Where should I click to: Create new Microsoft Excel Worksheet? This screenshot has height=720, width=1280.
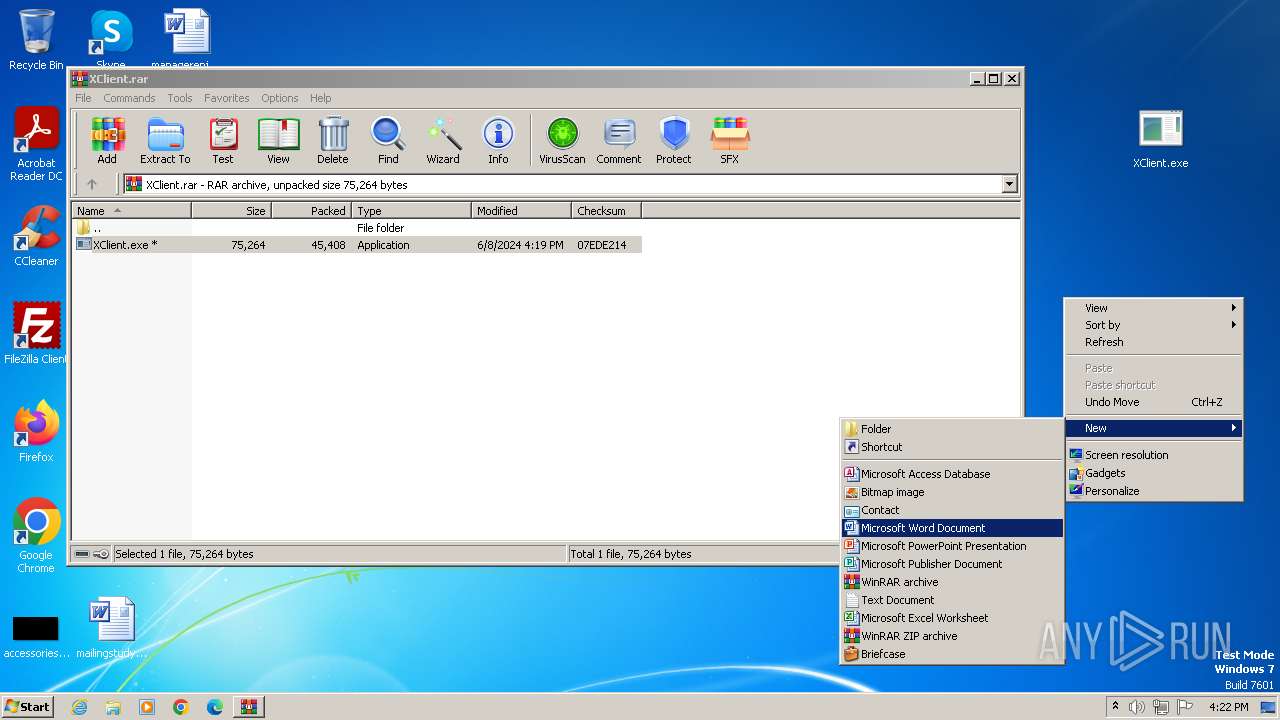click(952, 618)
